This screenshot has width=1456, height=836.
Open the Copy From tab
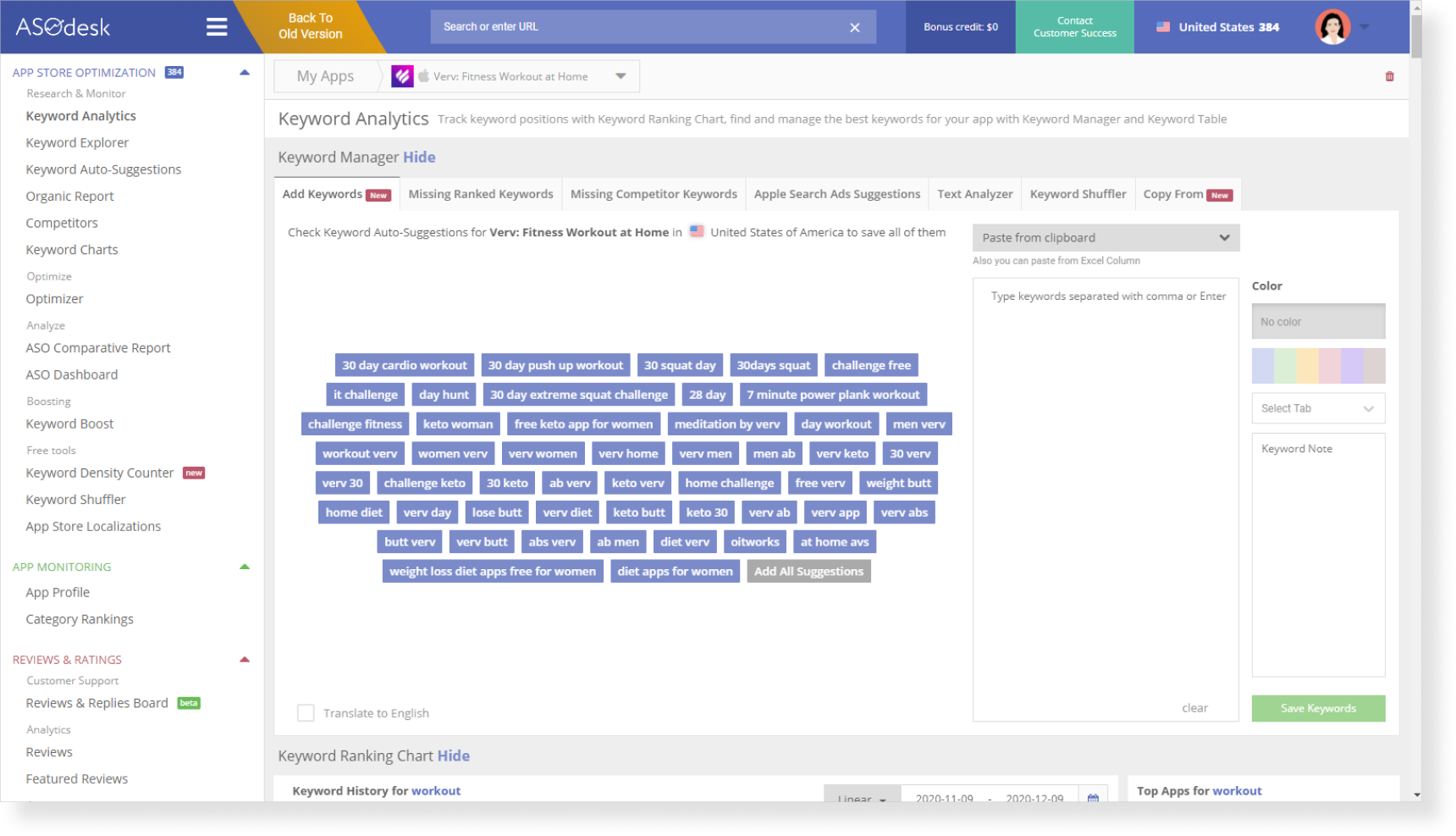pos(1188,194)
